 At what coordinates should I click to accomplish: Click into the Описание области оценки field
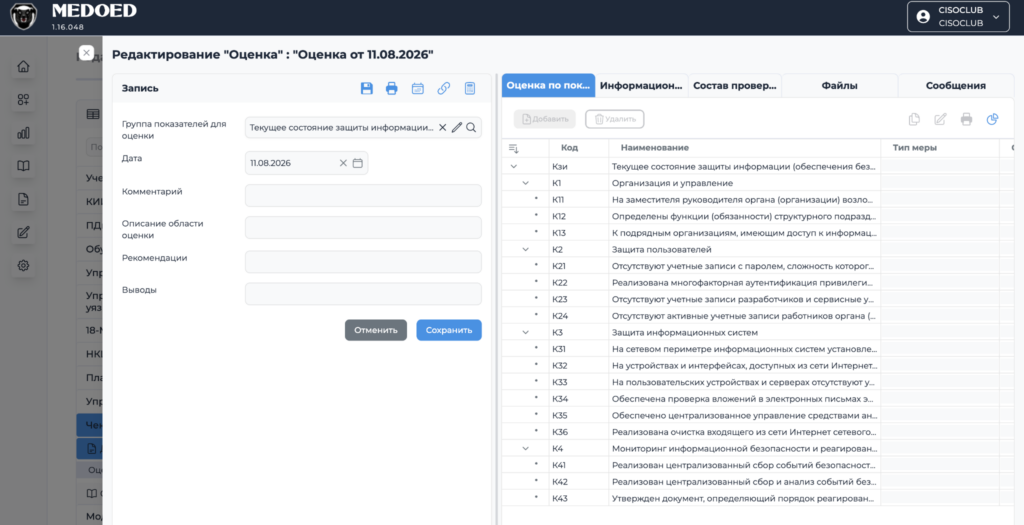(363, 228)
